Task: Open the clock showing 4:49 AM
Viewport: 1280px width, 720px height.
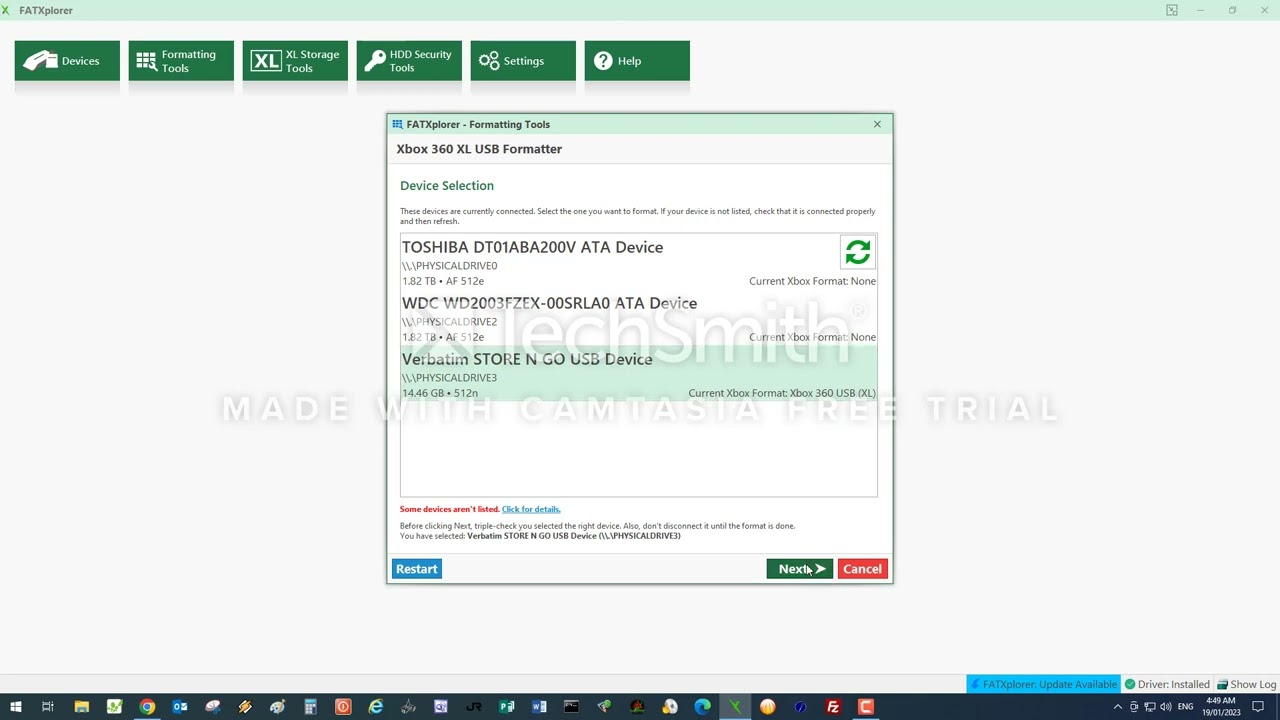Action: click(x=1221, y=707)
